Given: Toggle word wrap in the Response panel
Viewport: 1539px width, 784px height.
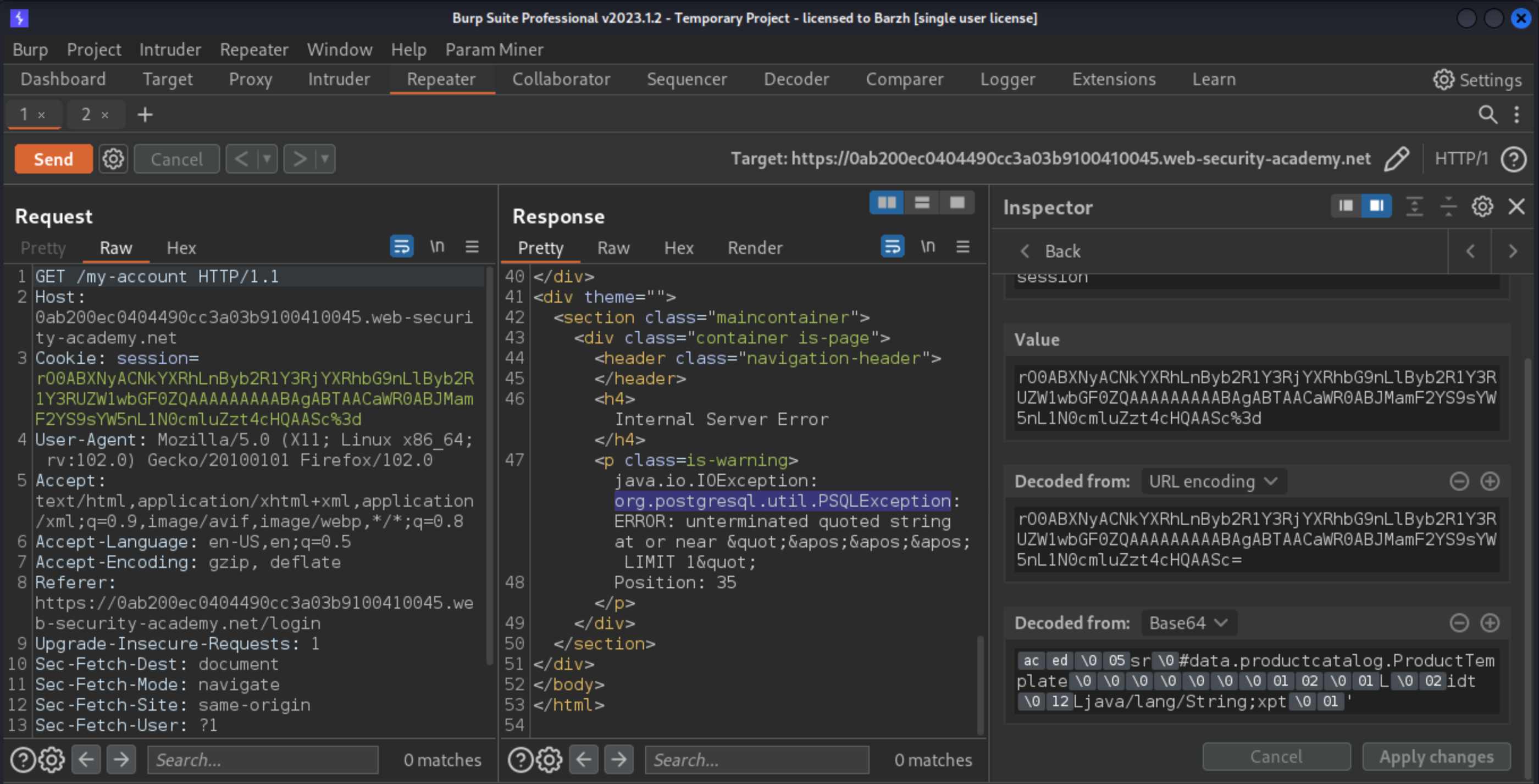Looking at the screenshot, I should [893, 247].
